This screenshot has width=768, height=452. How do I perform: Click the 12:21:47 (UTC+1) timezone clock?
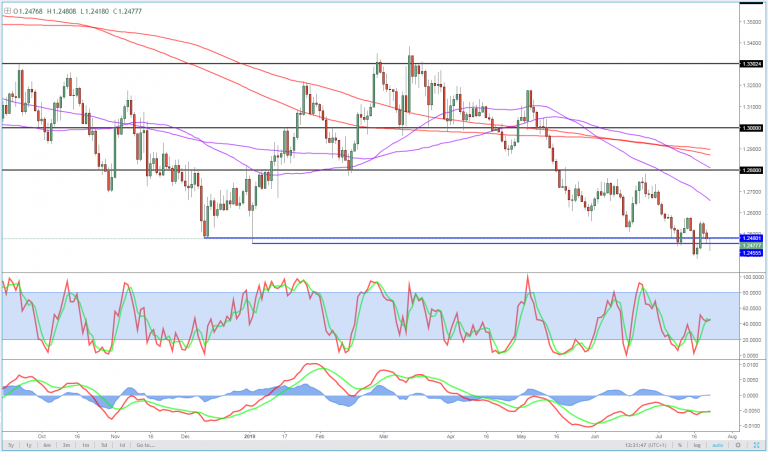point(647,445)
